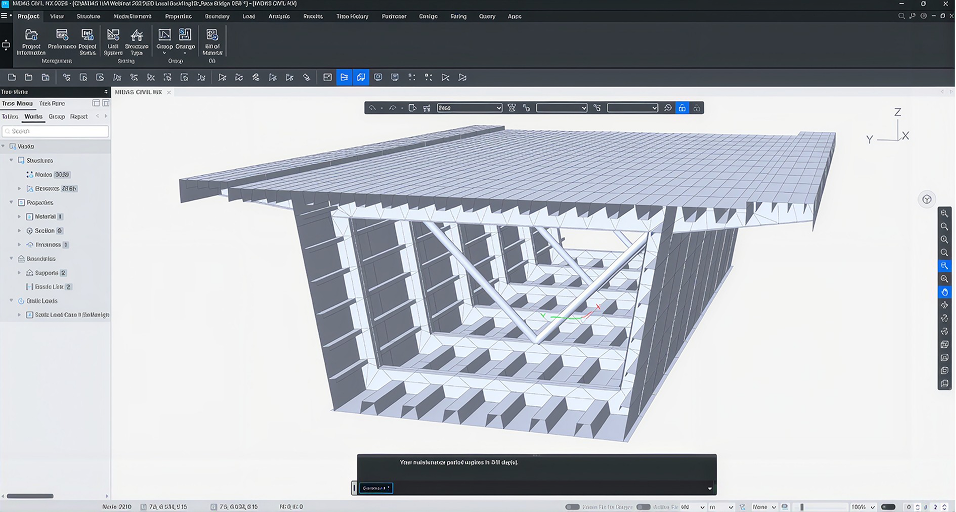Expand the Elements tree node
Image resolution: width=956 pixels, height=512 pixels.
(x=20, y=188)
